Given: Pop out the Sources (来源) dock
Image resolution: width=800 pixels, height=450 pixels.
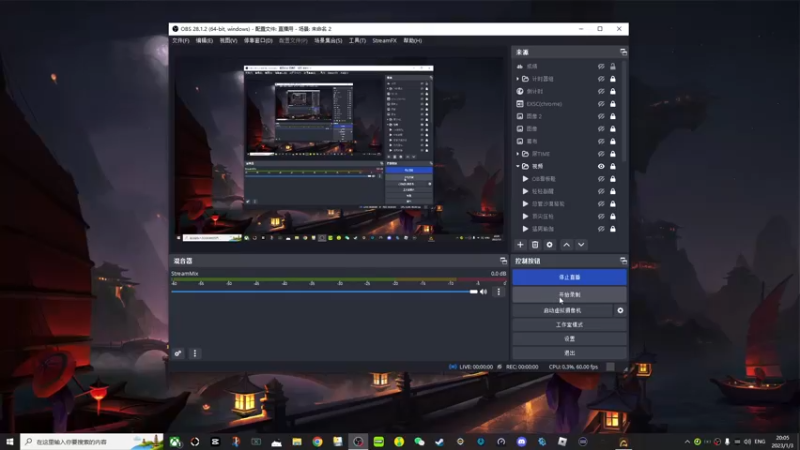Looking at the screenshot, I should 623,52.
